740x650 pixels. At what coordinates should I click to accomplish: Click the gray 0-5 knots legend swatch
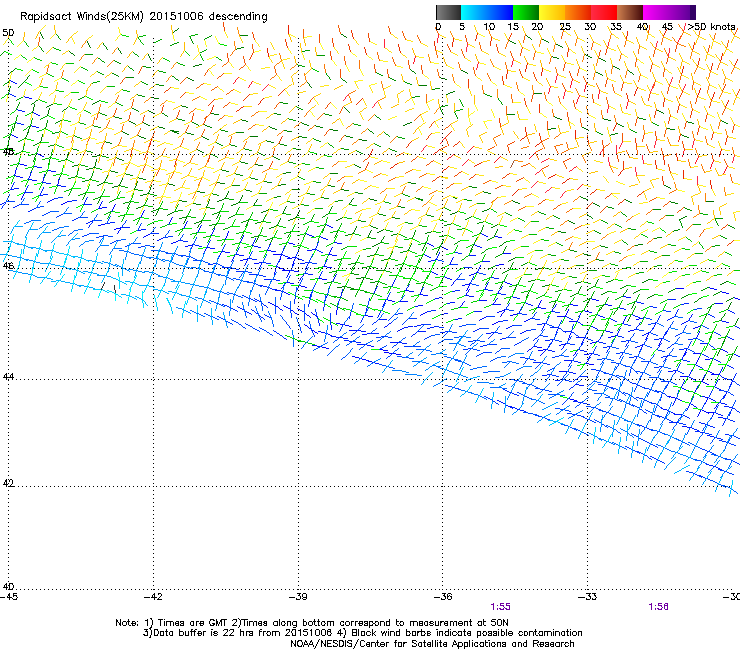[448, 12]
